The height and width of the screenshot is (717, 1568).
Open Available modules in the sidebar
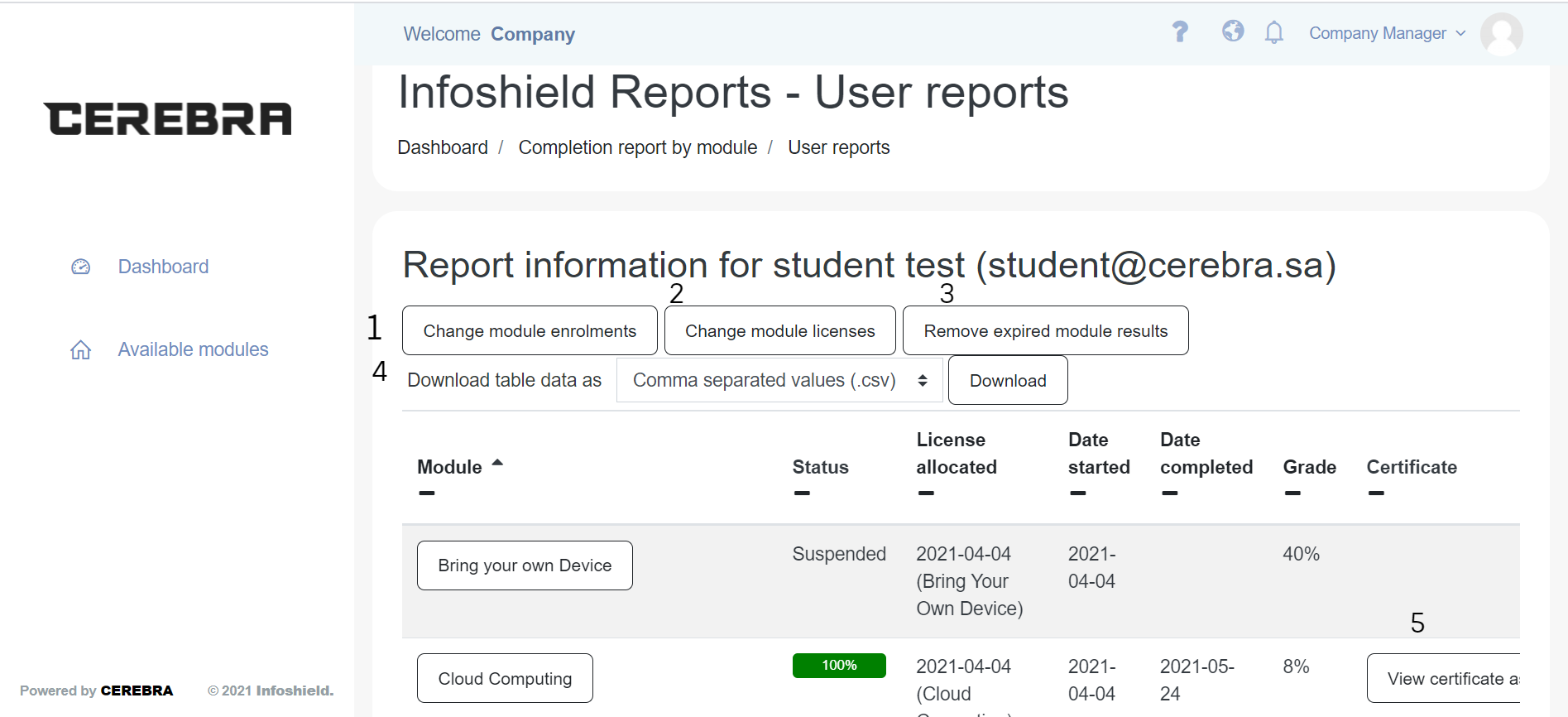(193, 349)
